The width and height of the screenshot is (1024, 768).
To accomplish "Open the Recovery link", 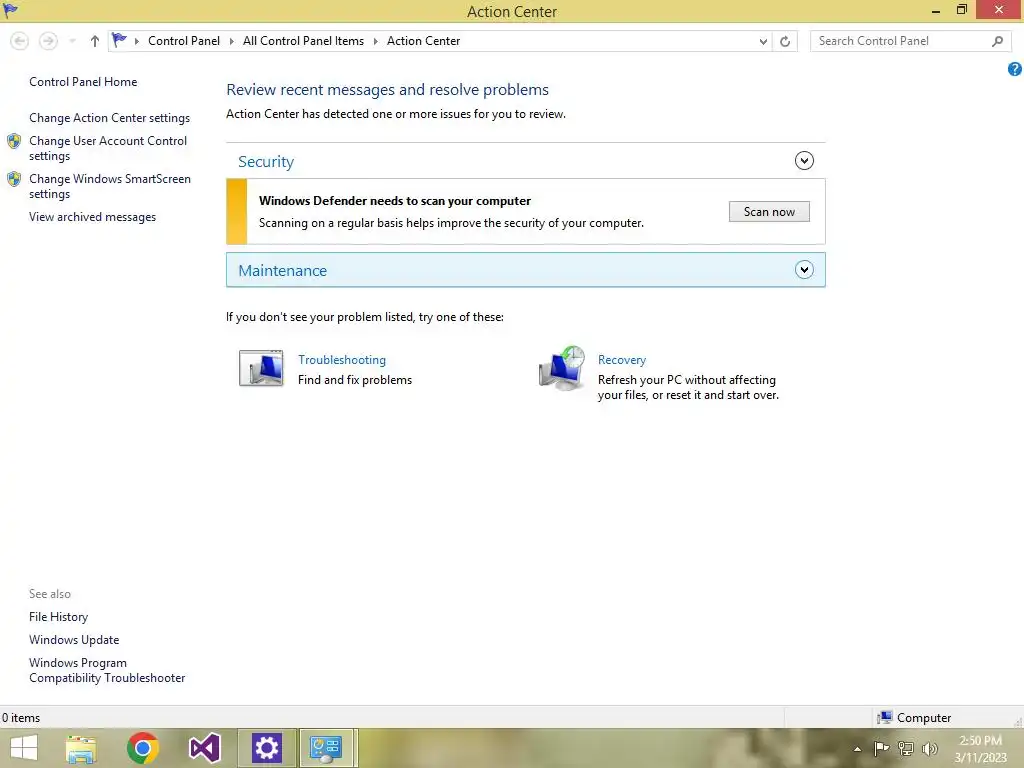I will [622, 360].
